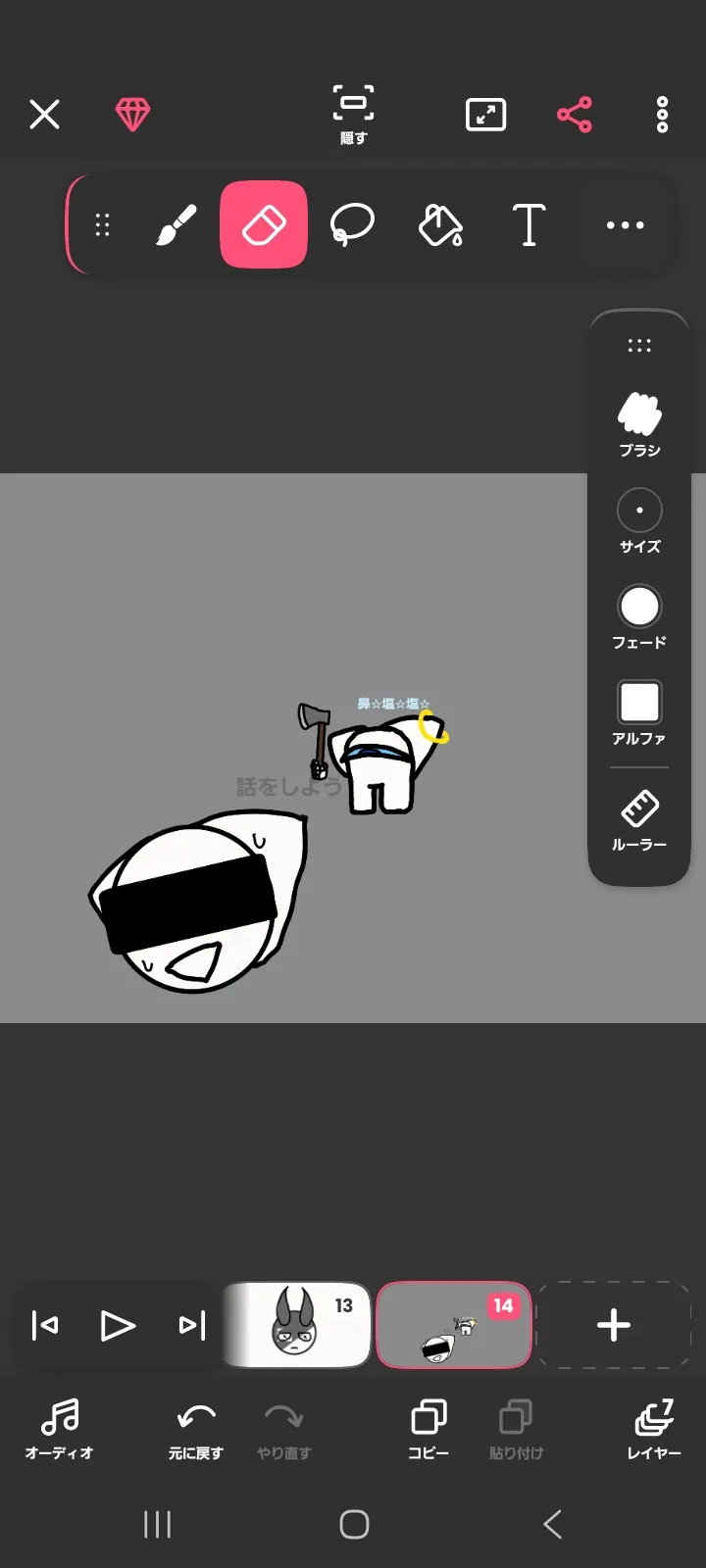Image resolution: width=706 pixels, height=1568 pixels.
Task: Add a new frame with plus
Action: click(x=614, y=1325)
